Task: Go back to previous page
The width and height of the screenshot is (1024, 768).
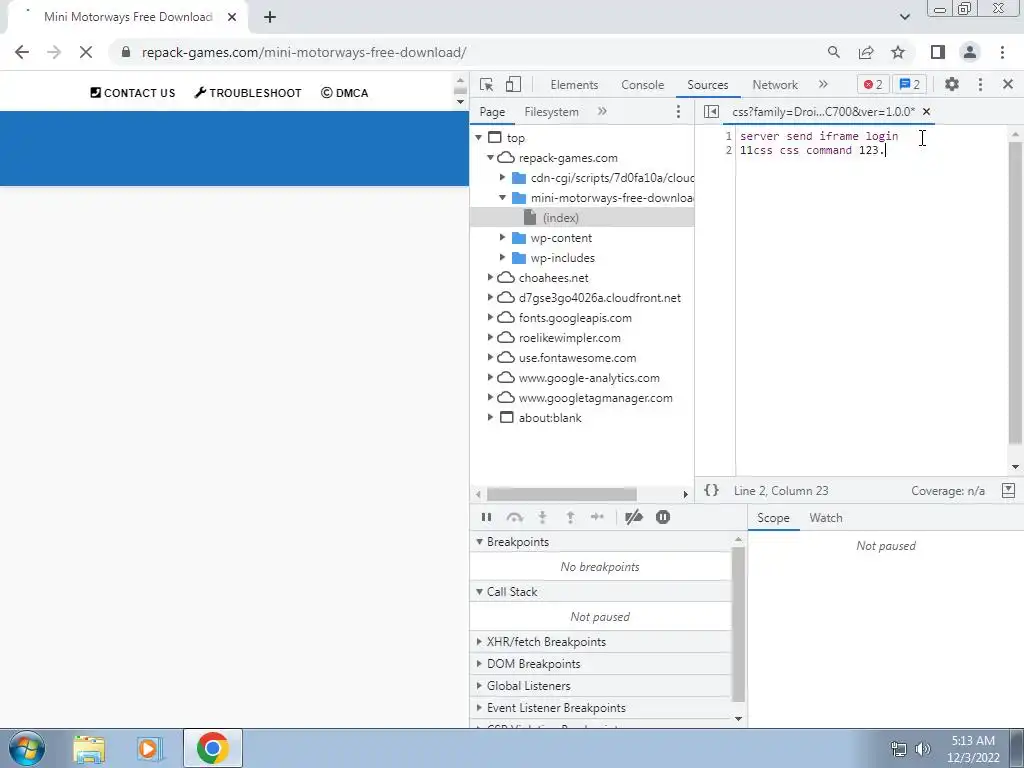Action: coord(22,52)
